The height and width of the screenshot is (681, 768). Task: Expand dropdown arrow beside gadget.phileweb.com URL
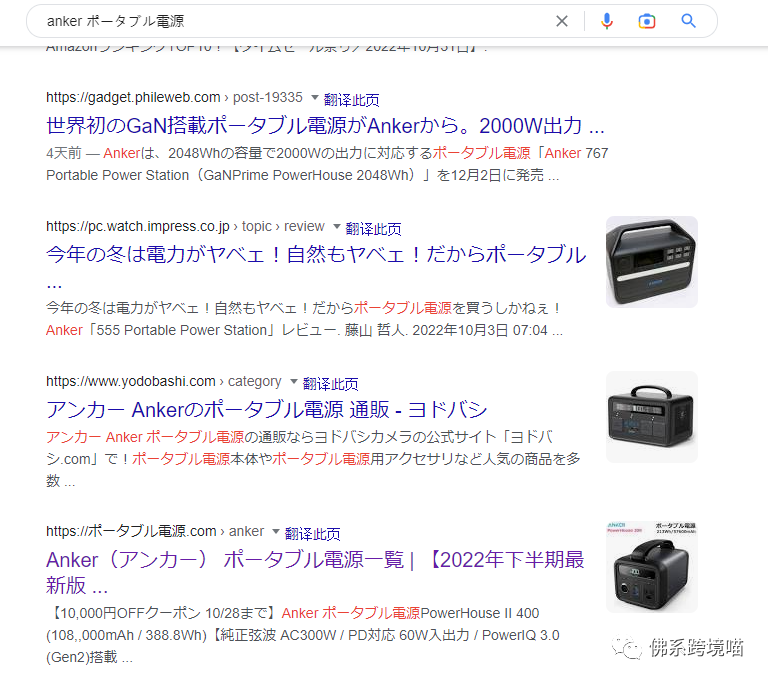pyautogui.click(x=315, y=97)
